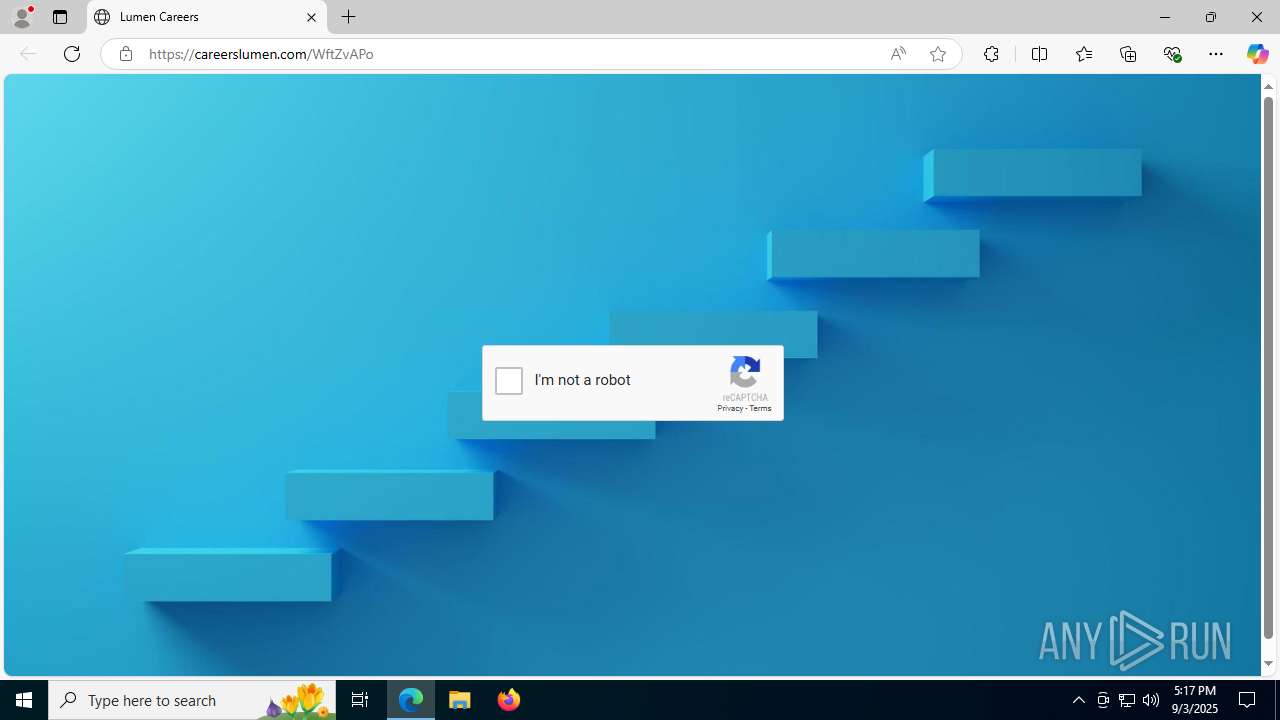This screenshot has width=1280, height=720.
Task: Click the taskbar search box
Action: pos(192,700)
